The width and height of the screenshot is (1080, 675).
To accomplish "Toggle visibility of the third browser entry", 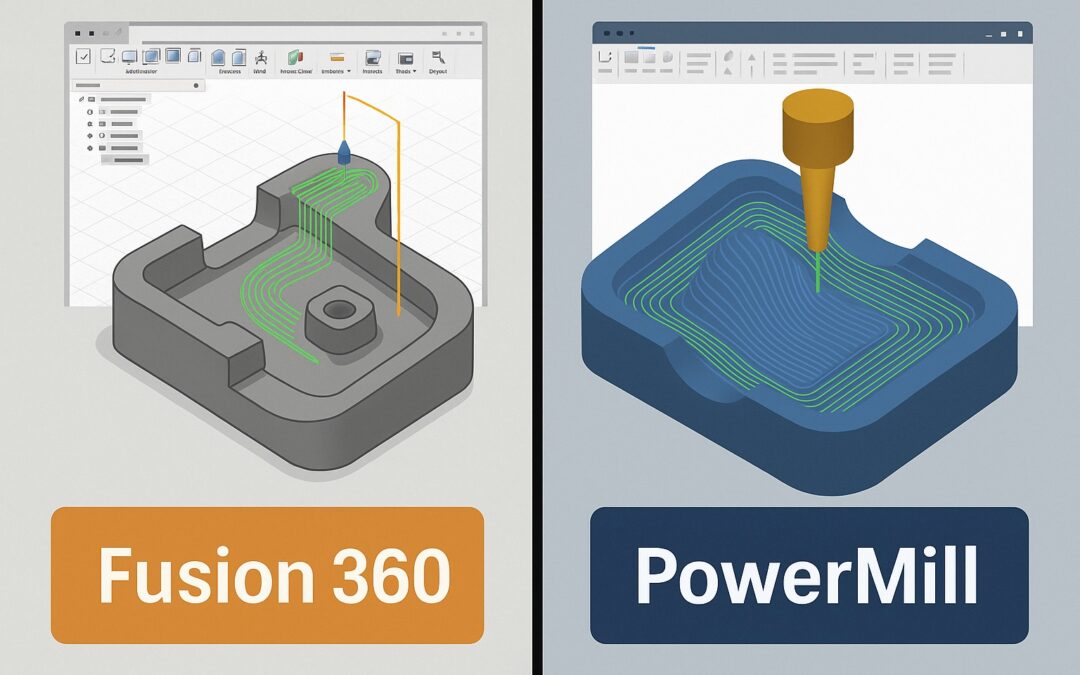I will [91, 124].
